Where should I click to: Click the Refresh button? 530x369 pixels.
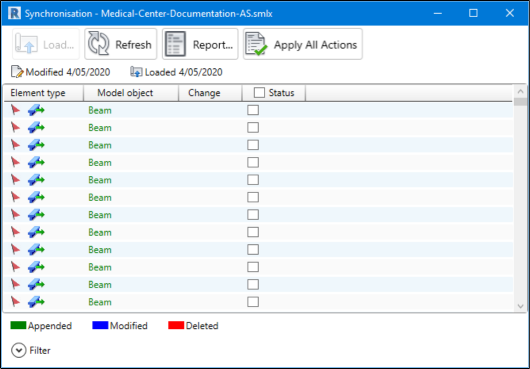tap(121, 44)
